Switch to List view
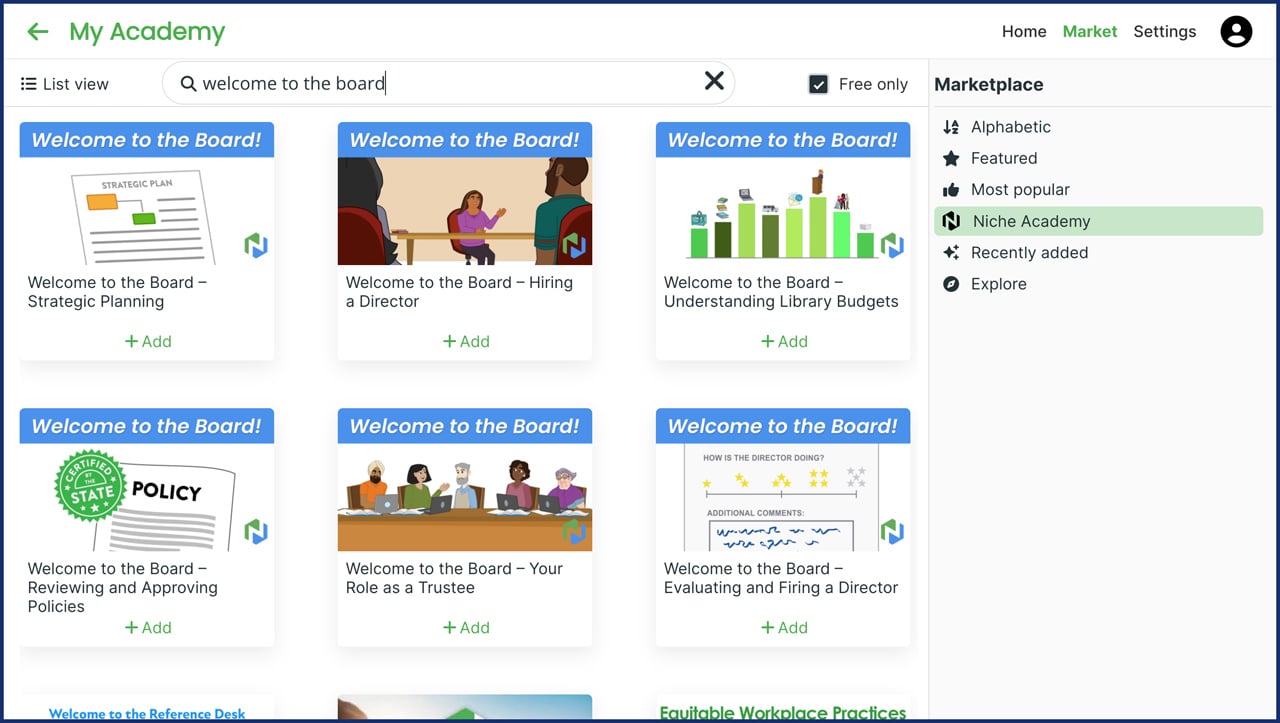This screenshot has height=723, width=1280. [x=63, y=83]
